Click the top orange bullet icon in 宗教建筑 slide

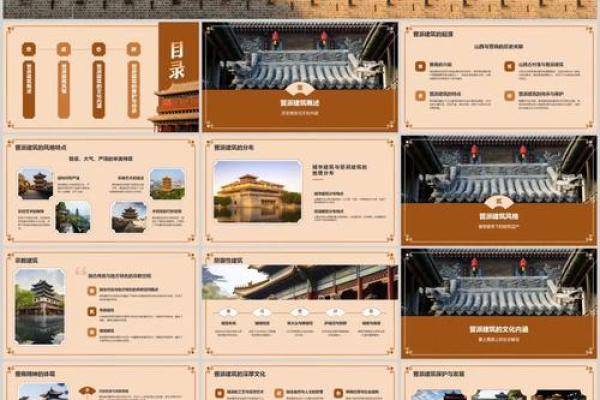[x=91, y=291]
